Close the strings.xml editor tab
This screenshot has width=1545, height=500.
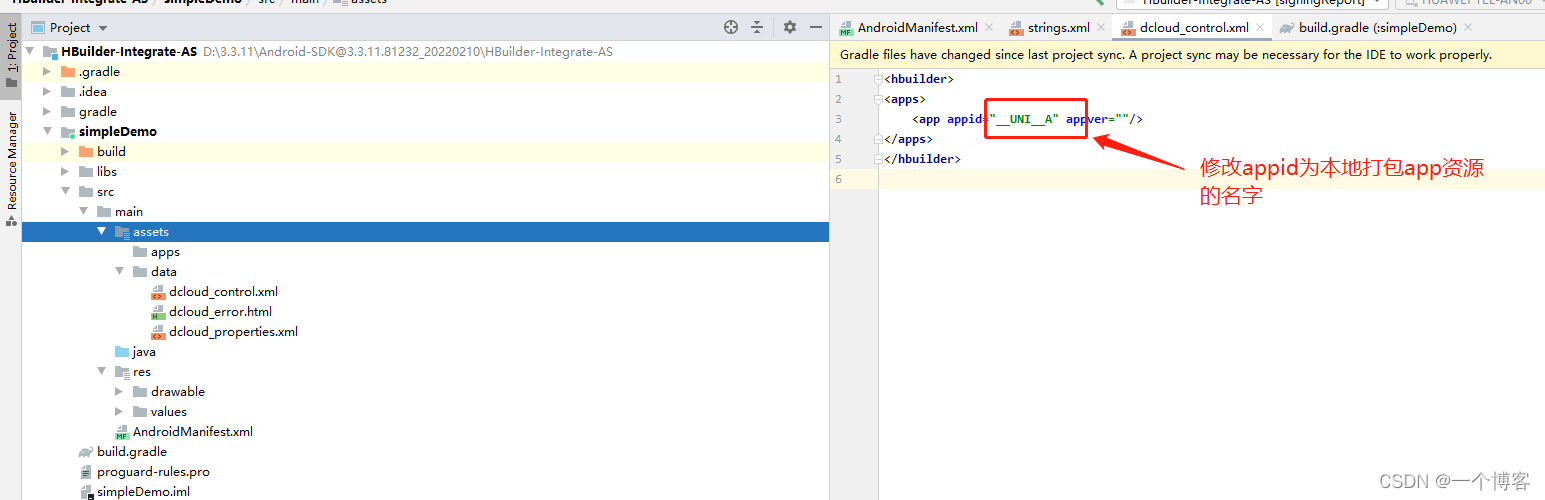click(x=1101, y=28)
